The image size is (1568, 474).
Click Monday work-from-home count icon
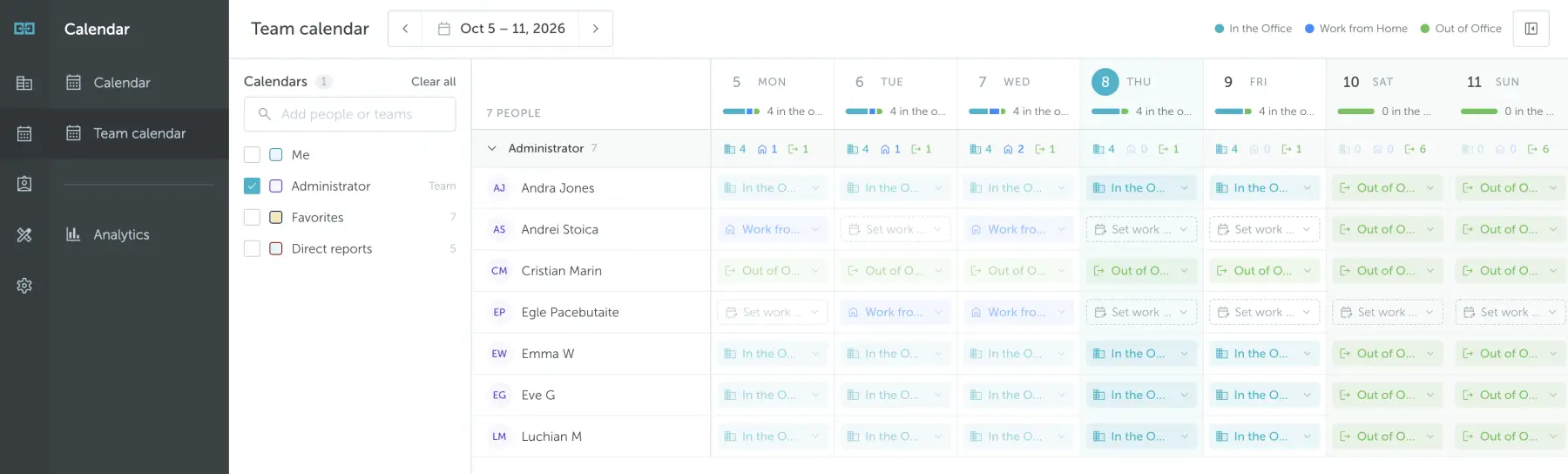762,149
